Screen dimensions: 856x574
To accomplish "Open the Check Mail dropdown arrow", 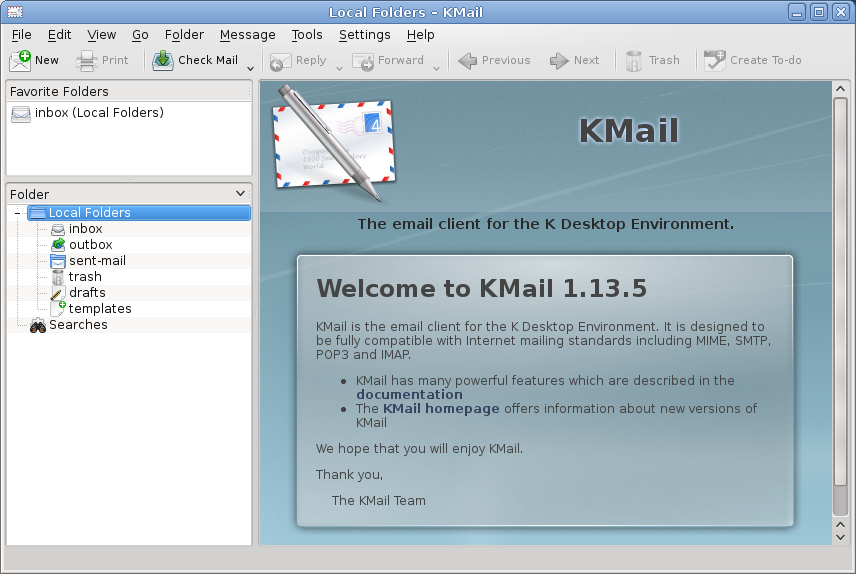I will tap(251, 68).
